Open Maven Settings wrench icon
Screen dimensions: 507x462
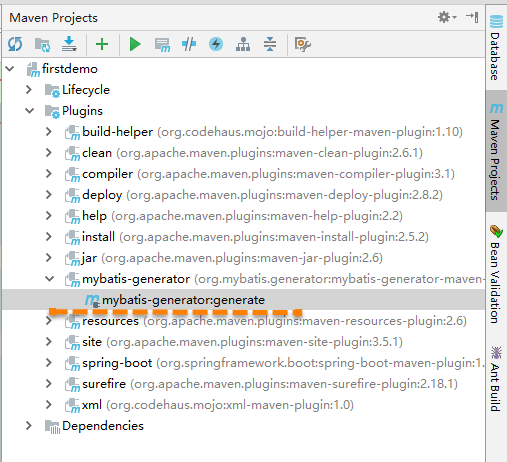[303, 44]
